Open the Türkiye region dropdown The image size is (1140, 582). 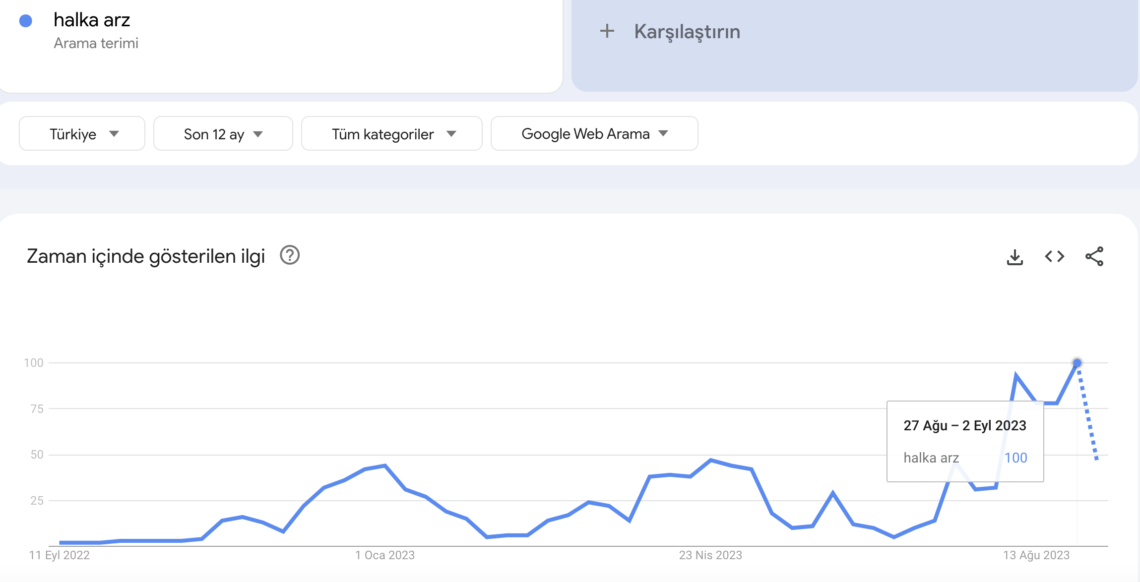click(x=82, y=134)
